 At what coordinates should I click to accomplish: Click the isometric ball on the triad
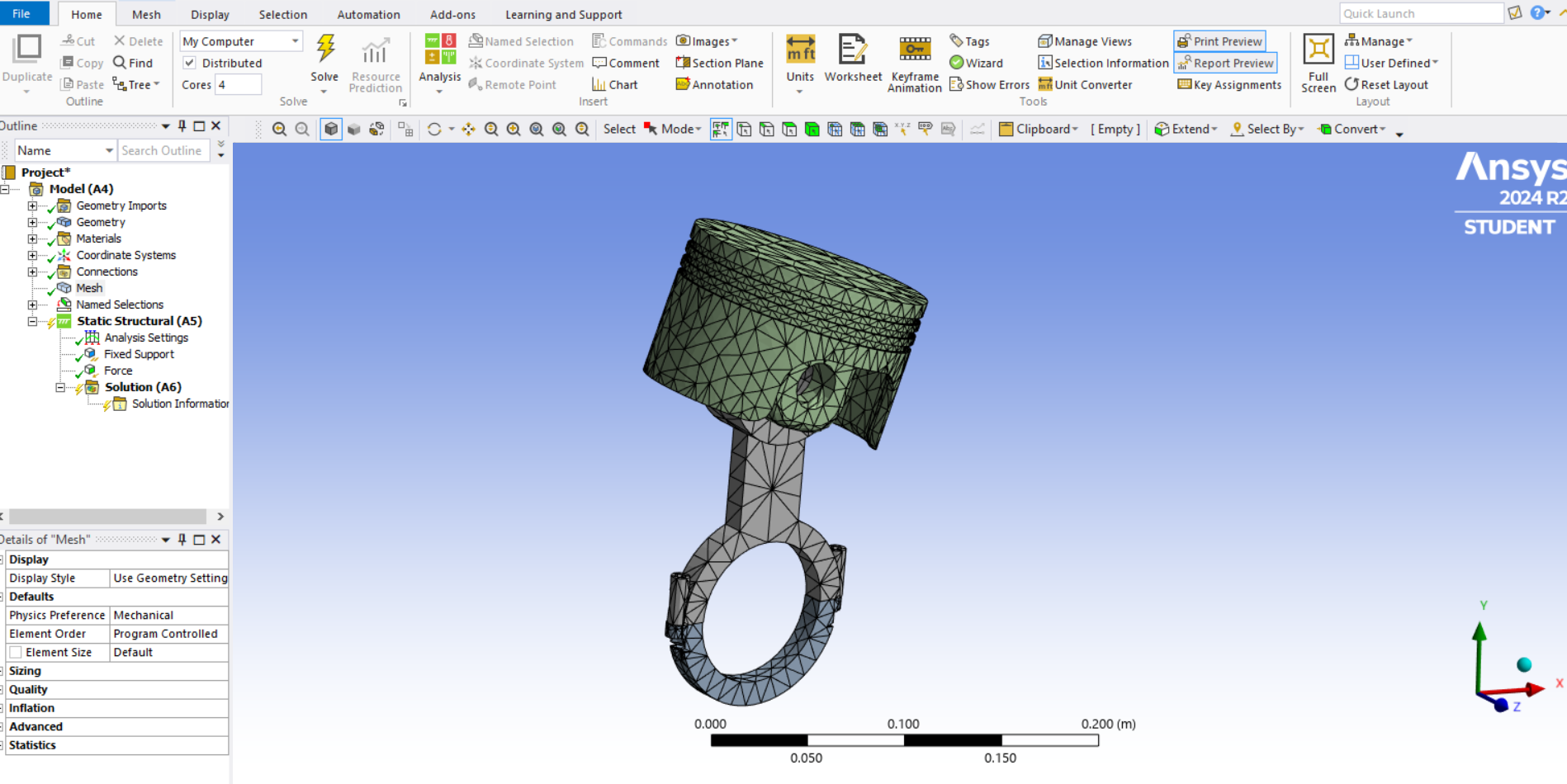pyautogui.click(x=1524, y=665)
